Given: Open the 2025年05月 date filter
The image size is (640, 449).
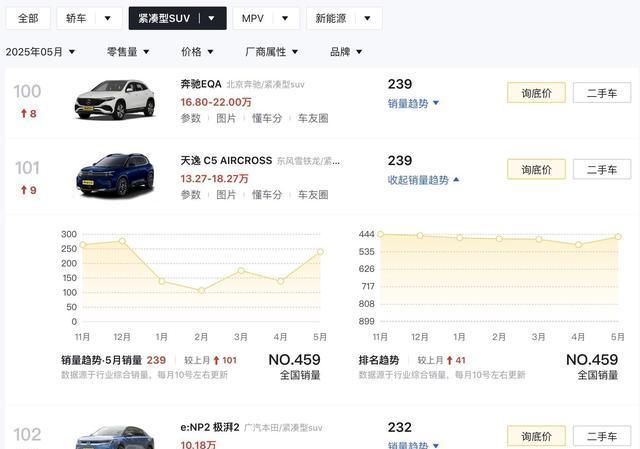Looking at the screenshot, I should [x=40, y=52].
